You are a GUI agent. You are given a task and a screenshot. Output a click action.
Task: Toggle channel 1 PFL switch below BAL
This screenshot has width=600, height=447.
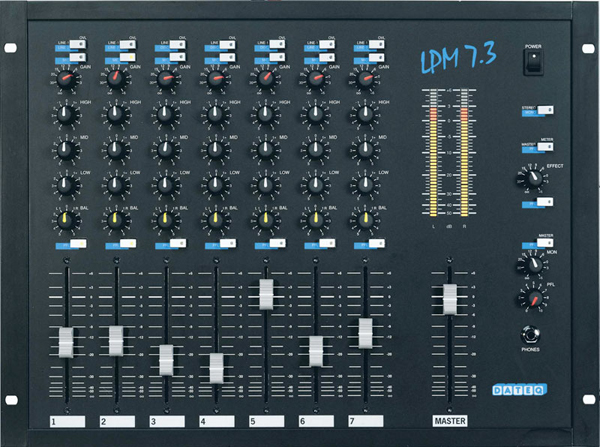click(x=78, y=243)
